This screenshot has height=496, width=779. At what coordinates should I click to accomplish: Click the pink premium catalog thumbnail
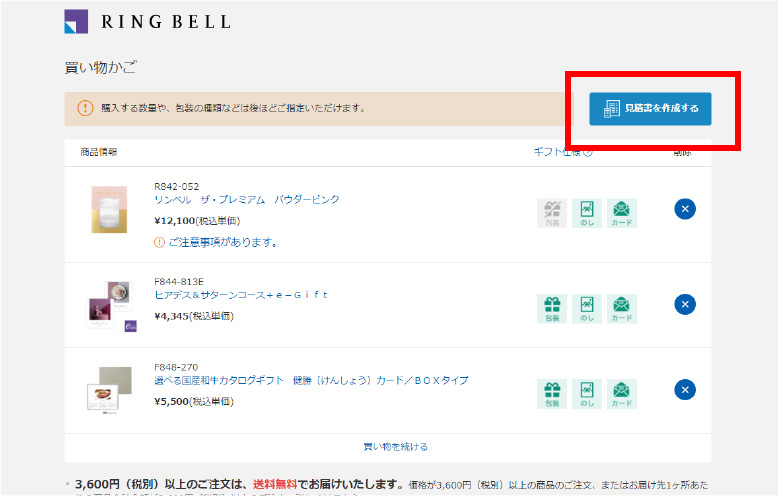coord(109,209)
